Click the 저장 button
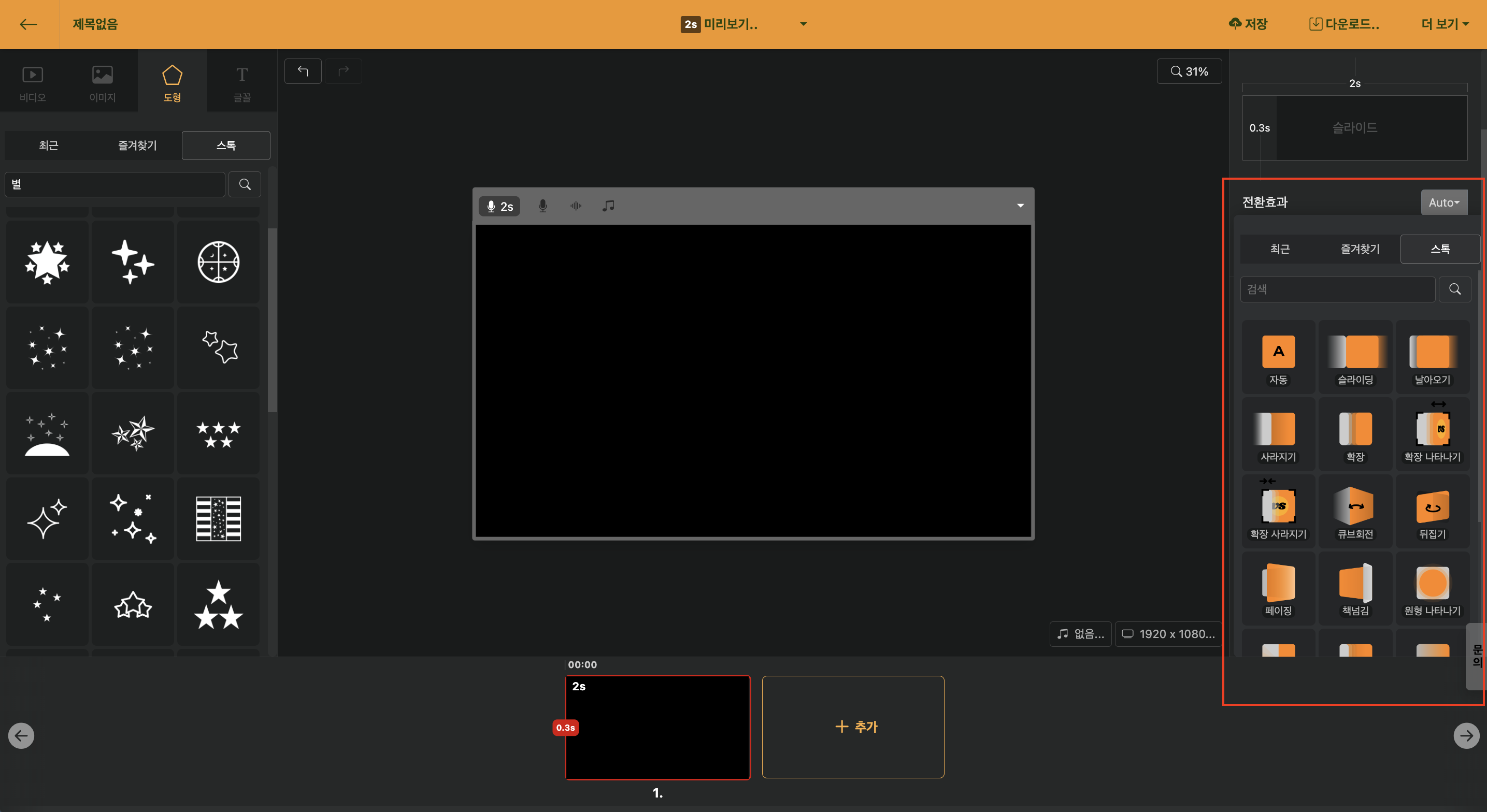Viewport: 1487px width, 812px height. pyautogui.click(x=1248, y=24)
